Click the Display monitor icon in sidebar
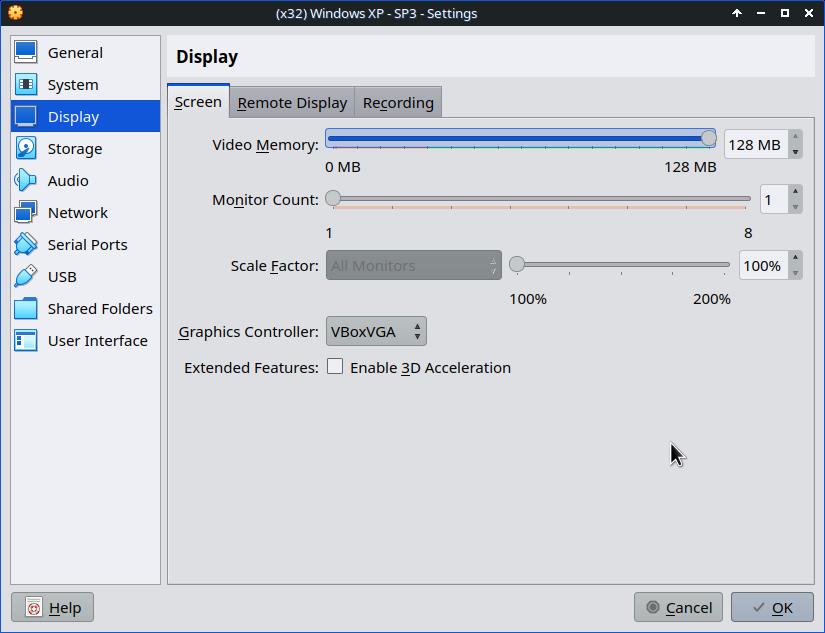 (x=26, y=116)
